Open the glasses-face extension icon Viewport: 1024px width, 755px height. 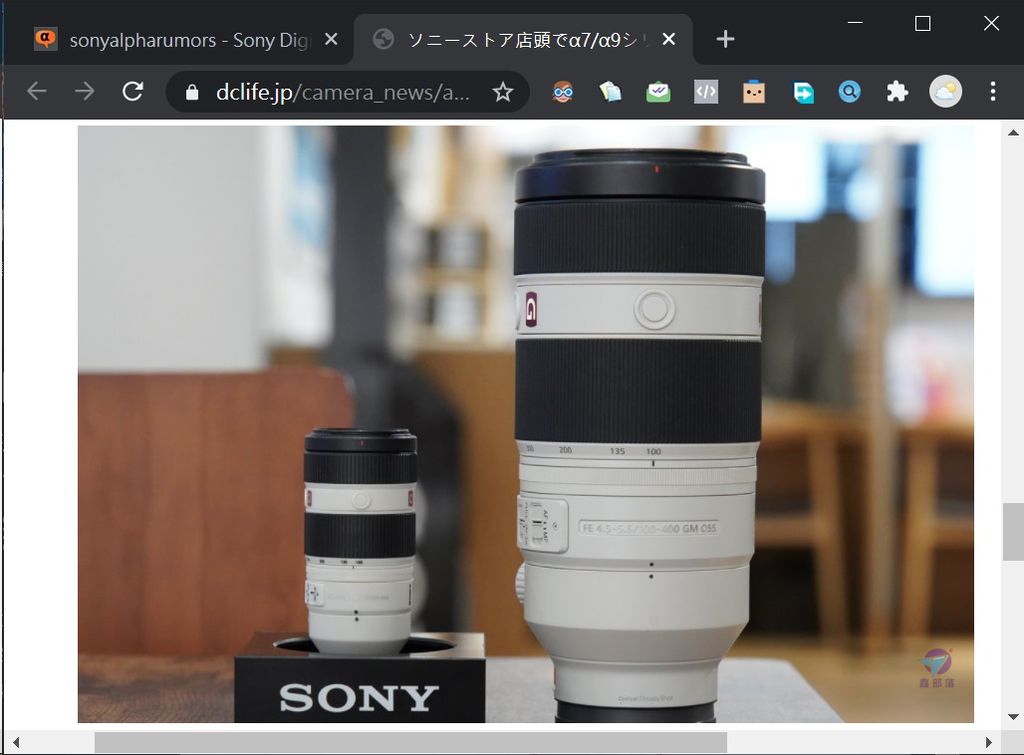pos(562,92)
